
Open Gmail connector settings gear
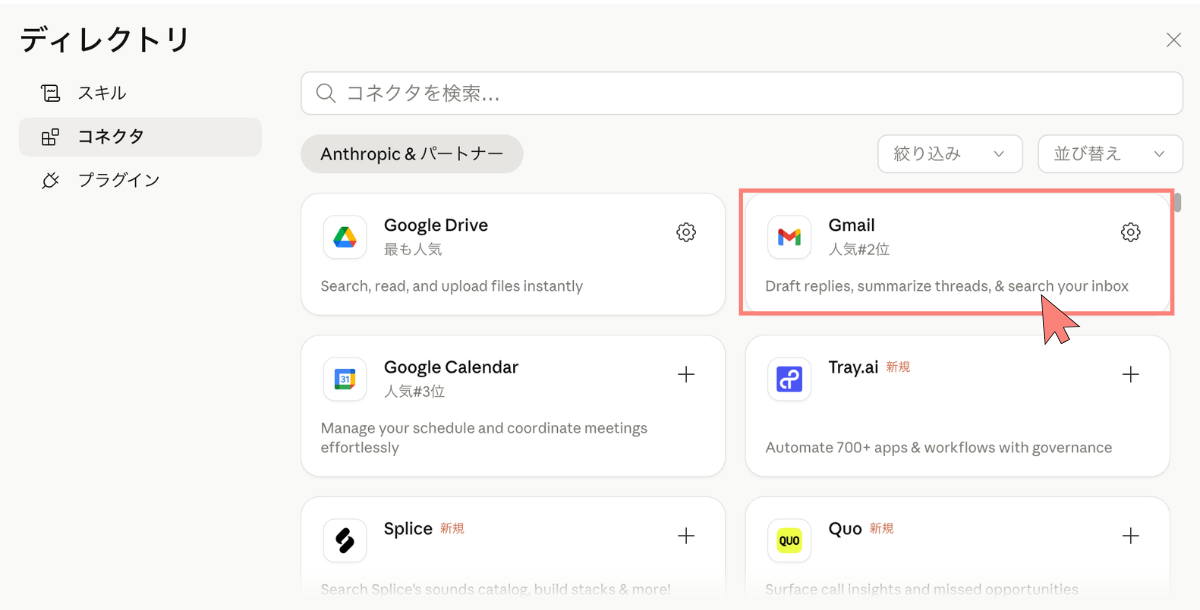(1130, 232)
